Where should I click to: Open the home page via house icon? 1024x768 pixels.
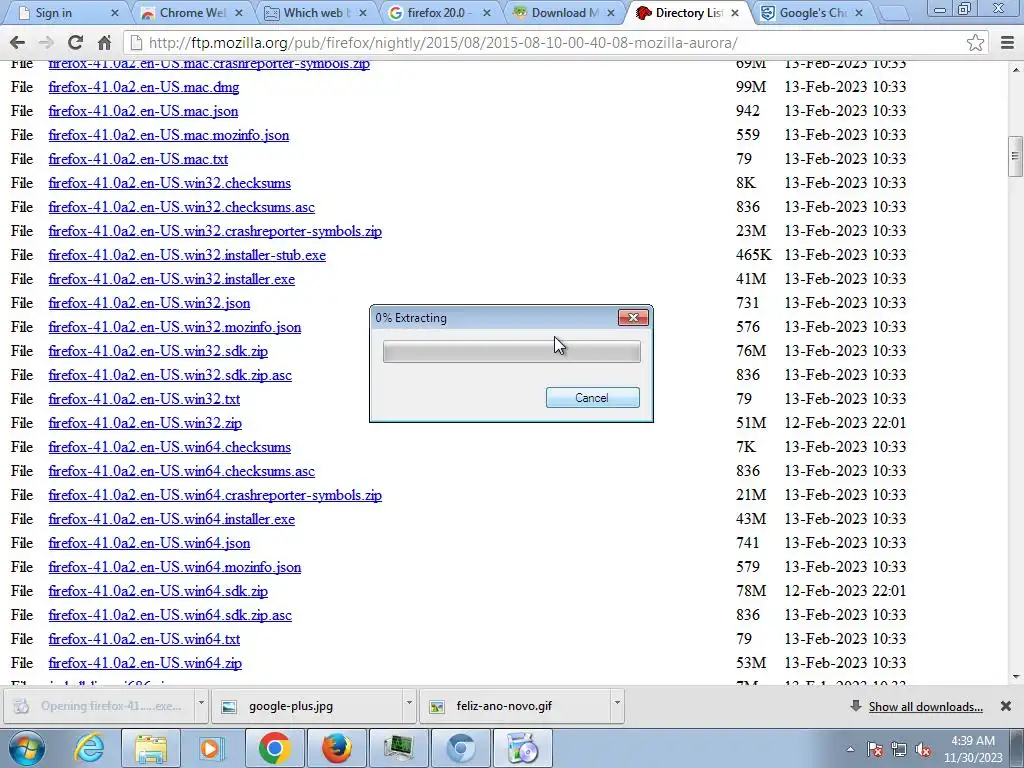tap(104, 43)
